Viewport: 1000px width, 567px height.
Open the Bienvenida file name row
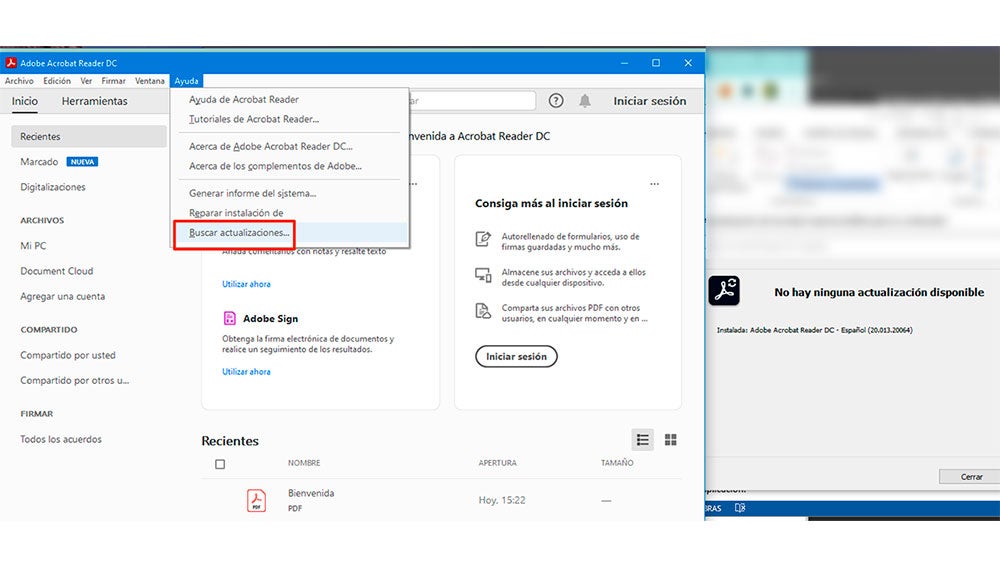[311, 494]
